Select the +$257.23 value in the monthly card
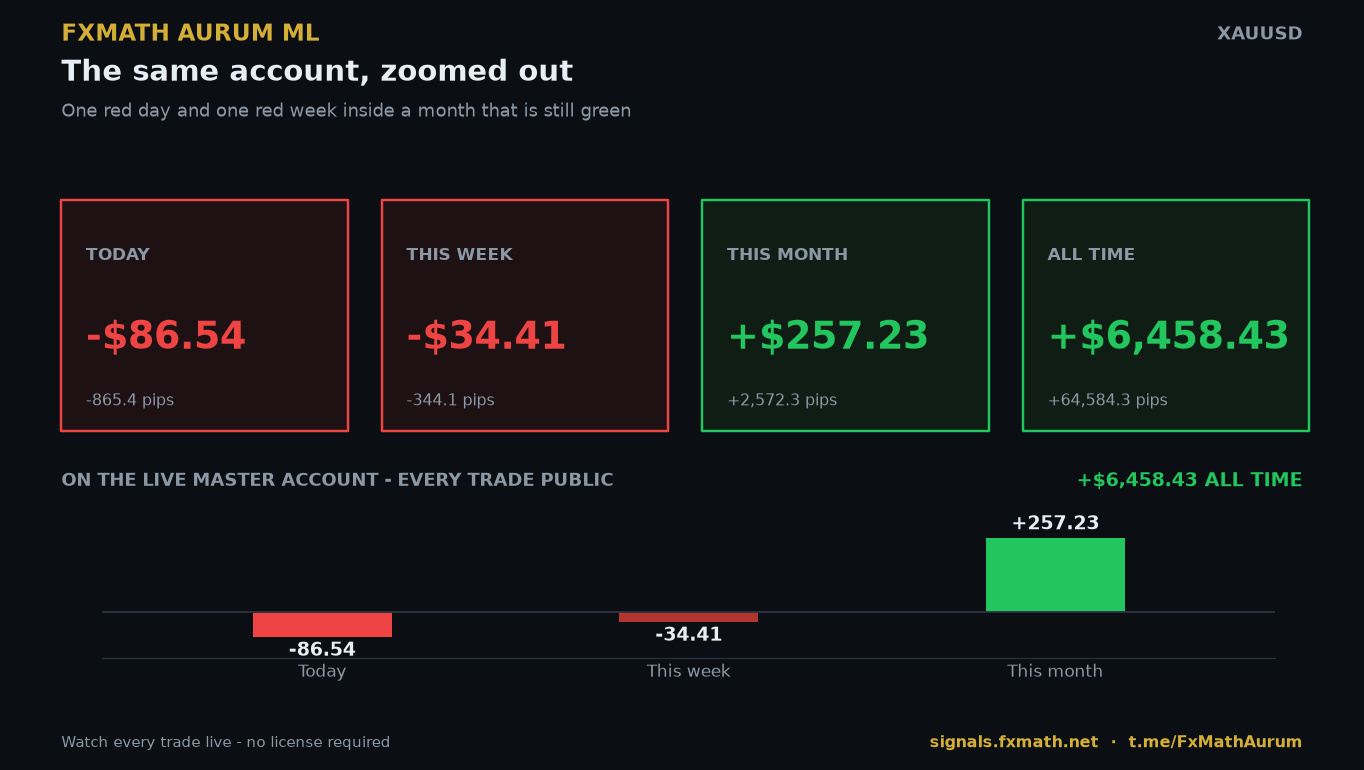 [828, 337]
